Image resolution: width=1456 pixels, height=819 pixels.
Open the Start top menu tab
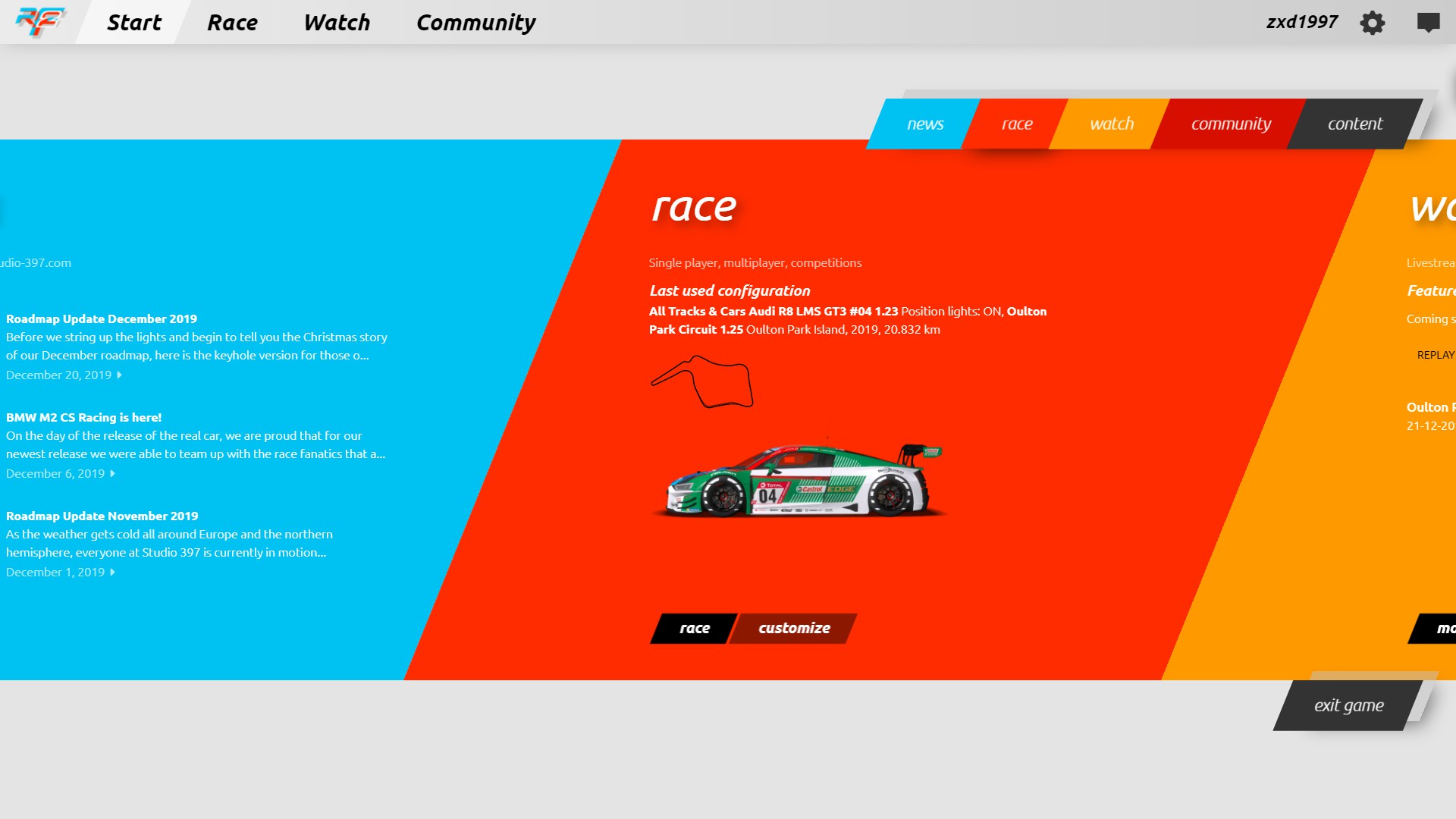point(133,22)
